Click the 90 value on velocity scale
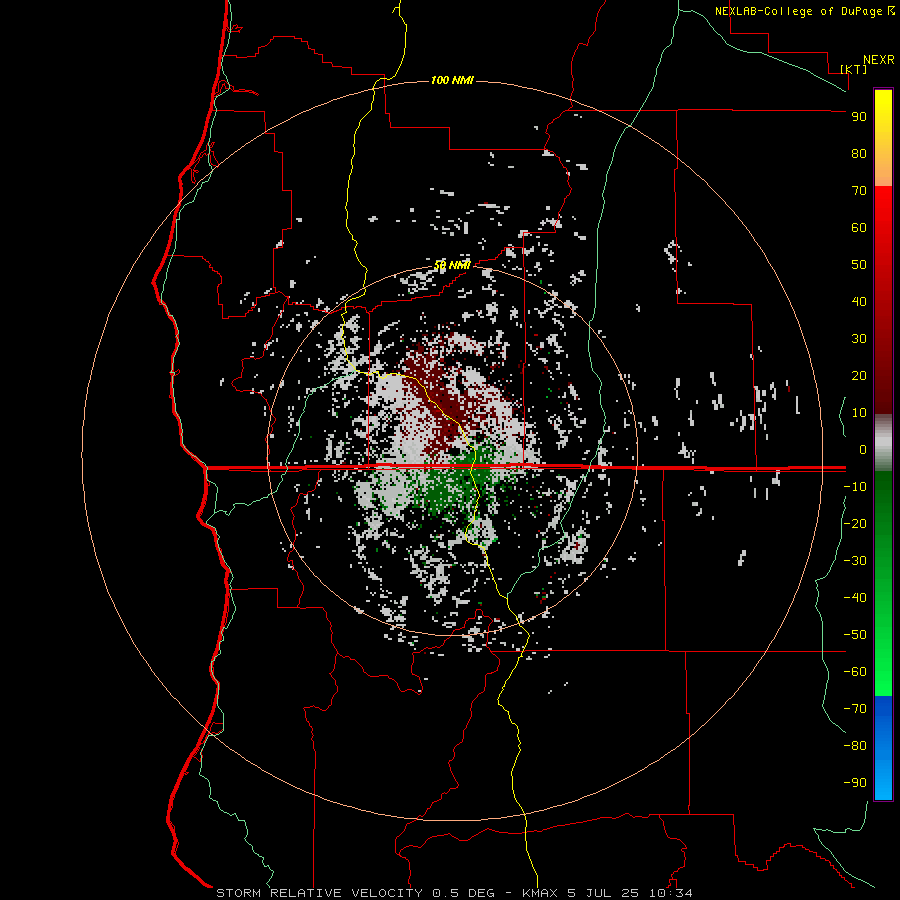The width and height of the screenshot is (900, 900). tap(859, 117)
